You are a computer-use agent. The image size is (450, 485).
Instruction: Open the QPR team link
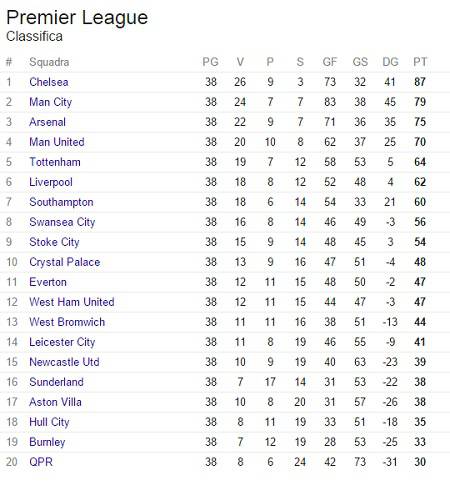(41, 462)
